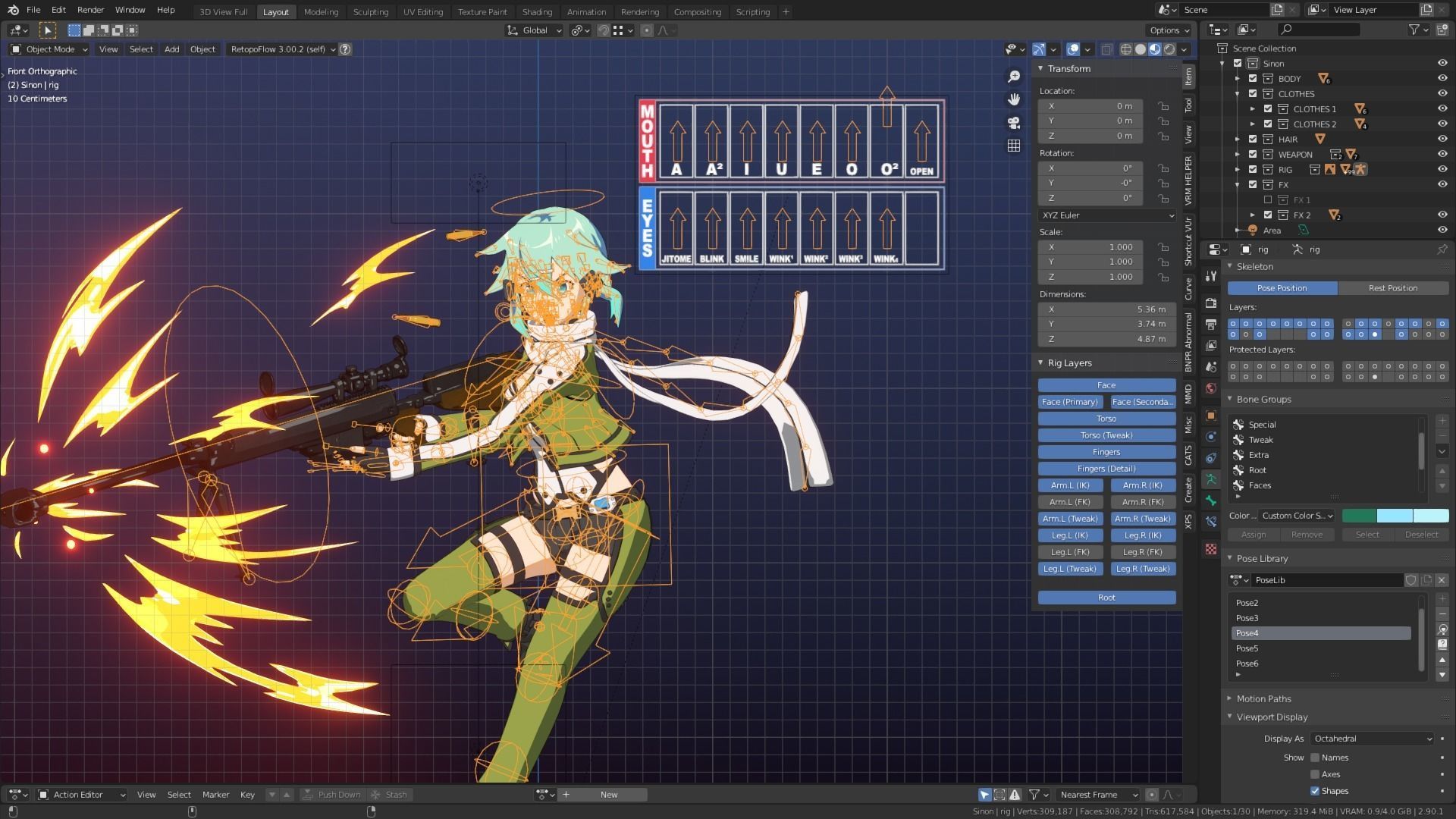1456x819 pixels.
Task: Open the Object Data armature properties tab
Action: pos(1211,479)
